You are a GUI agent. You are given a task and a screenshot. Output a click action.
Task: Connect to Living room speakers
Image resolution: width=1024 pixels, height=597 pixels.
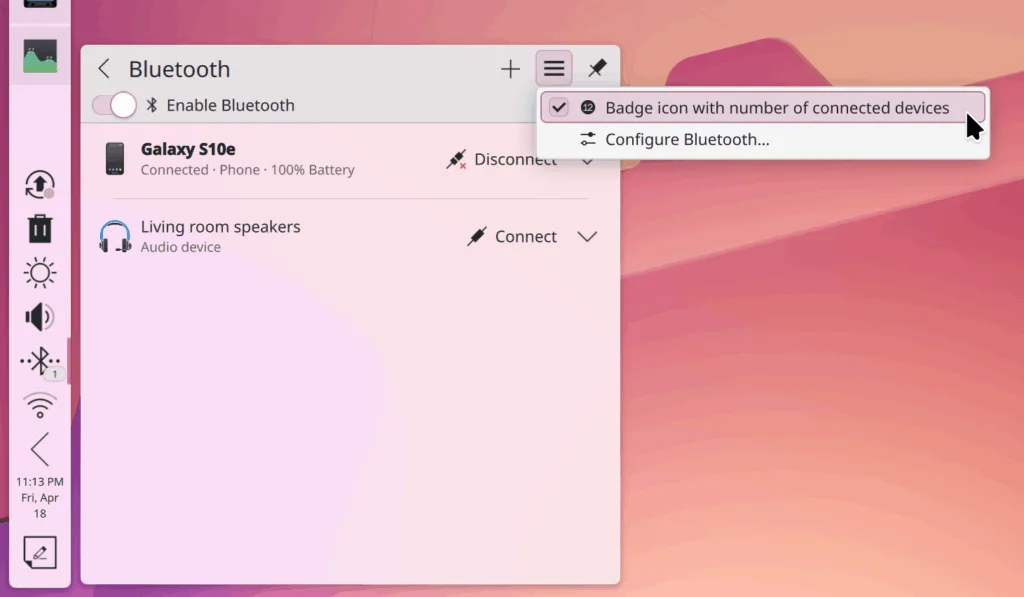pyautogui.click(x=512, y=237)
